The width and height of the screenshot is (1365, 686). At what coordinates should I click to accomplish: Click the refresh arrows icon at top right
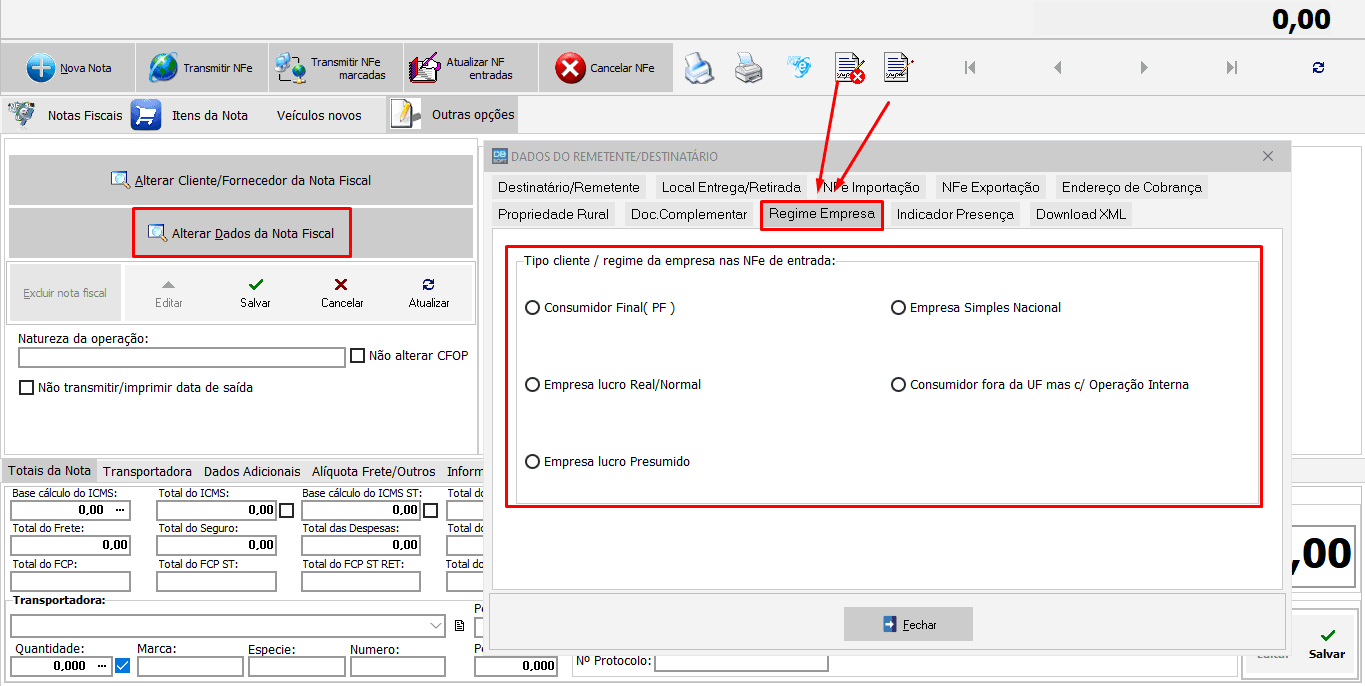(1318, 68)
